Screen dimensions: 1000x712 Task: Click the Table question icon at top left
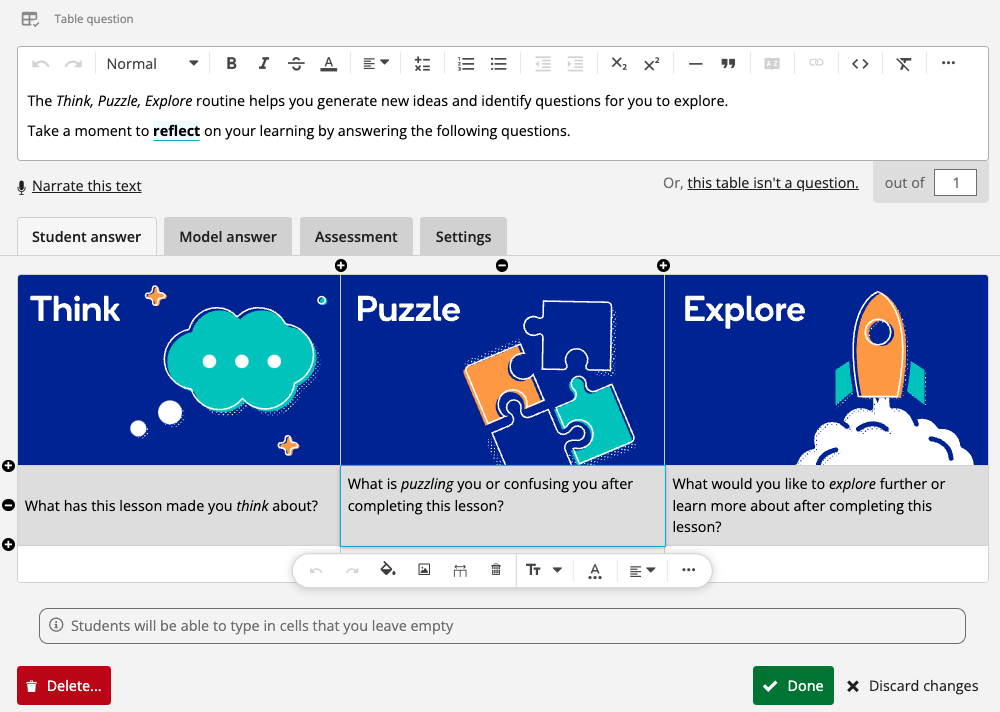(30, 19)
